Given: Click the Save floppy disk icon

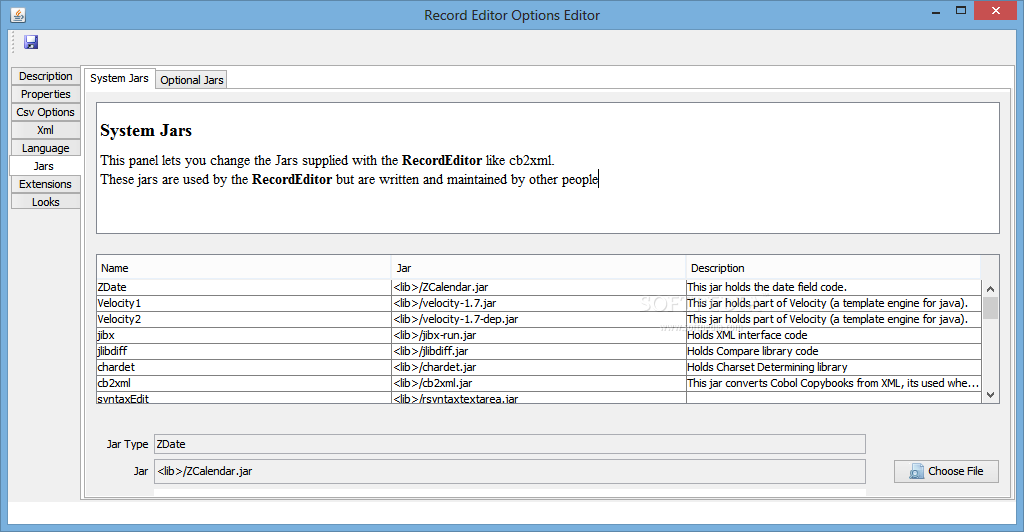Looking at the screenshot, I should (x=31, y=42).
